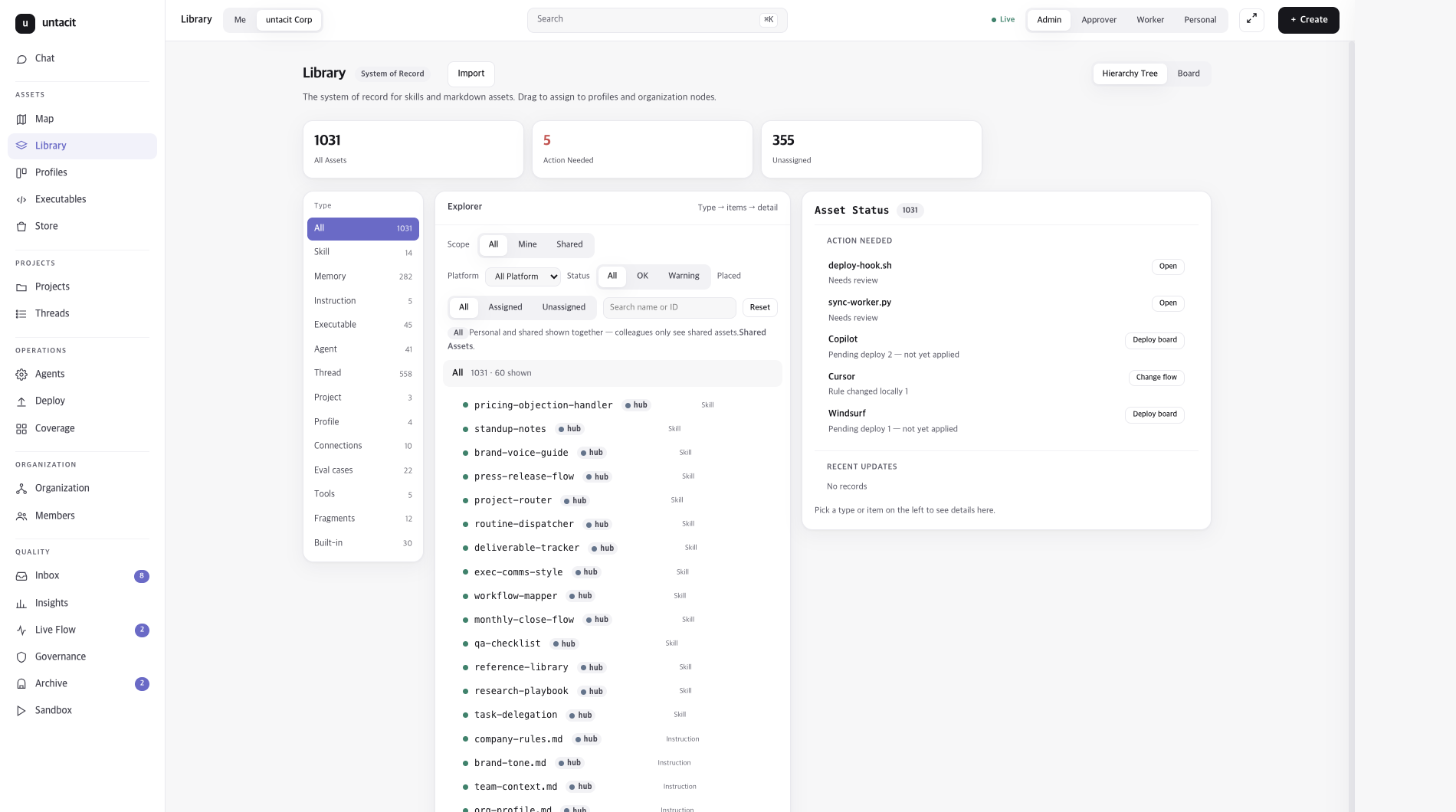
Task: Click the Inbox tray icon
Action: (x=21, y=576)
